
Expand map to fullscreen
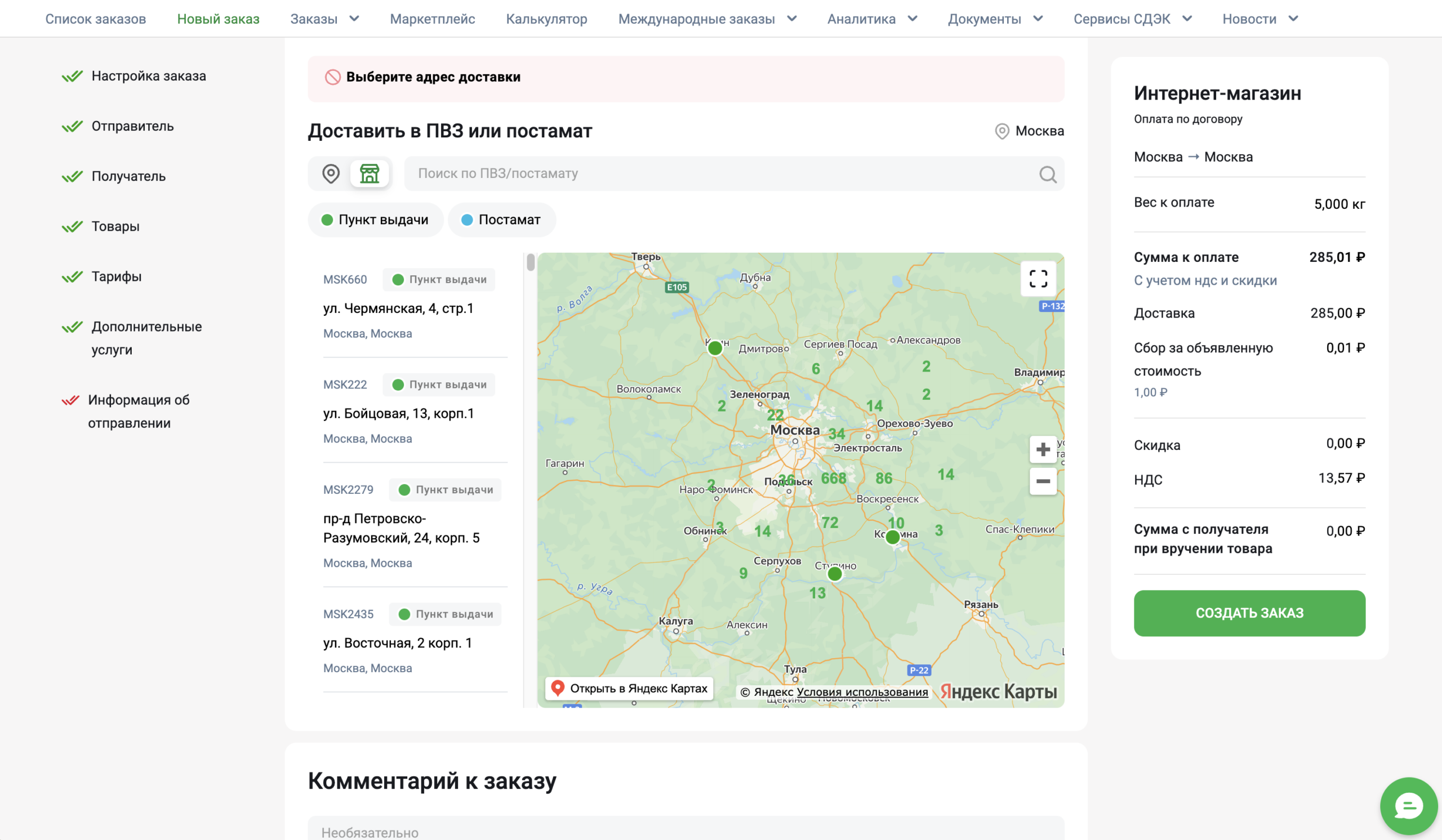[1038, 279]
